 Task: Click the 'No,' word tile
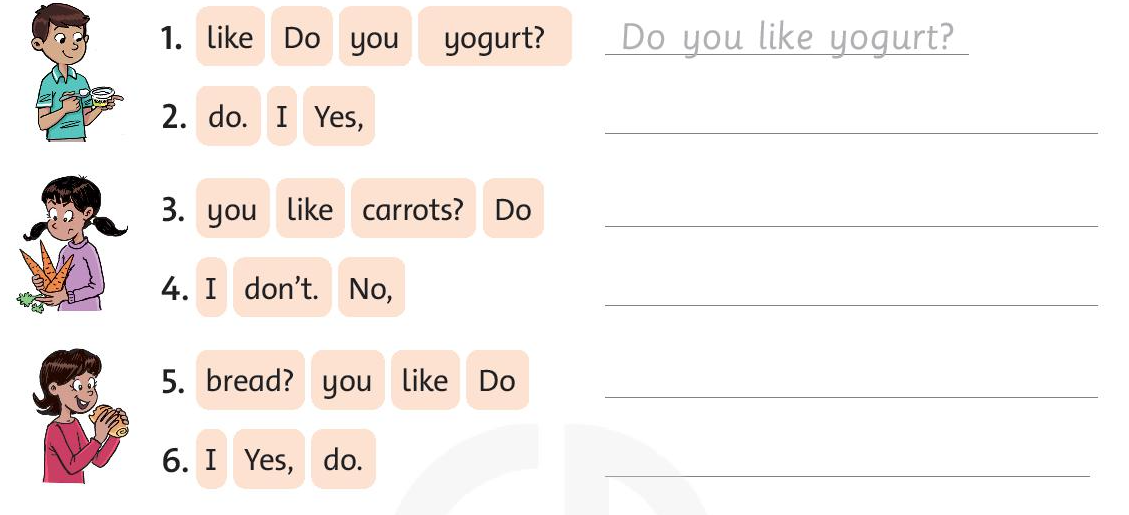pos(371,289)
